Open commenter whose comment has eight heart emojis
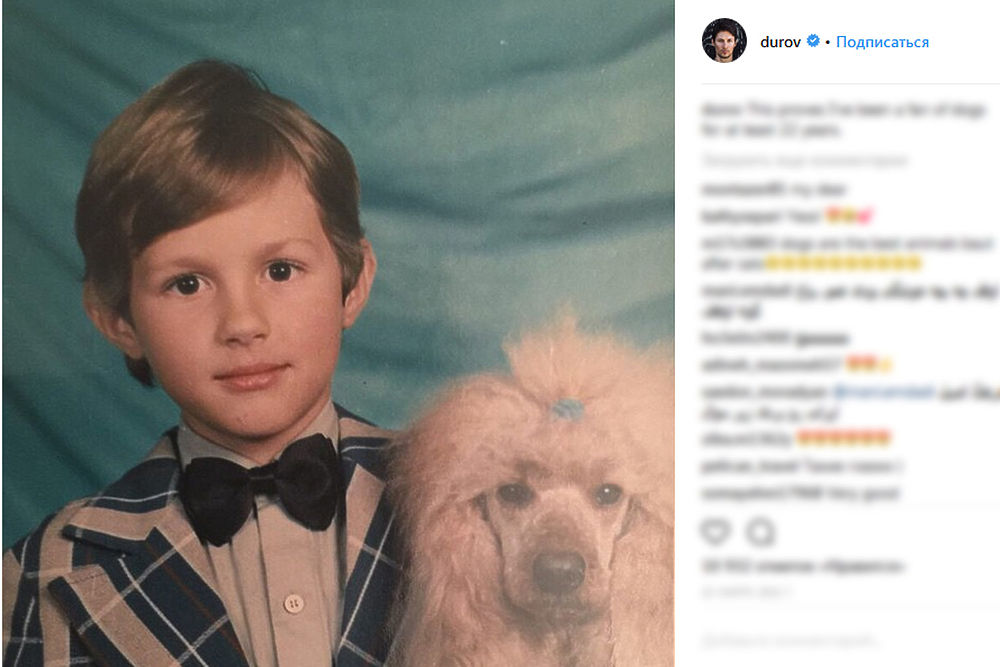 click(746, 439)
